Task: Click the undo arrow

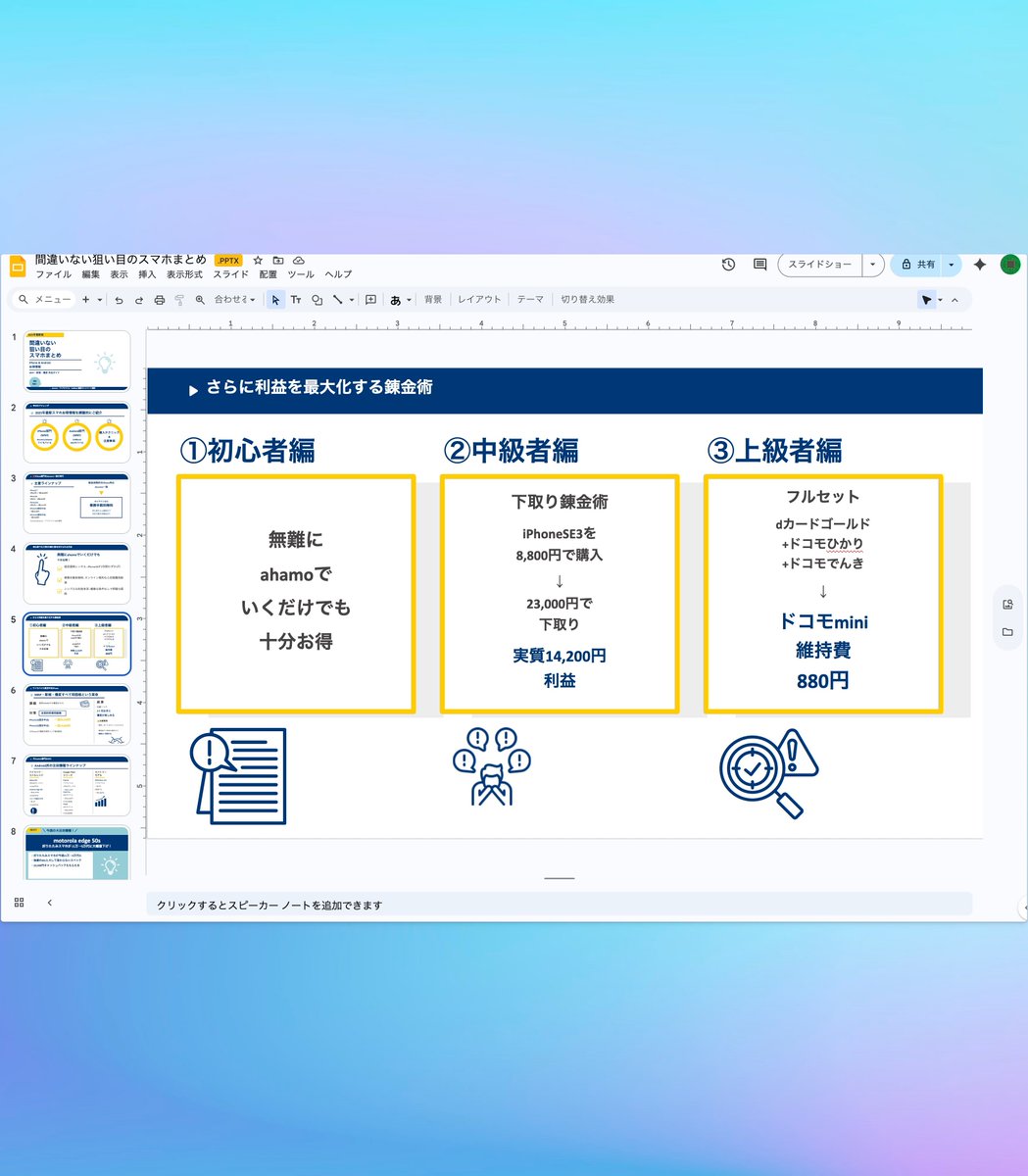Action: pos(119,300)
